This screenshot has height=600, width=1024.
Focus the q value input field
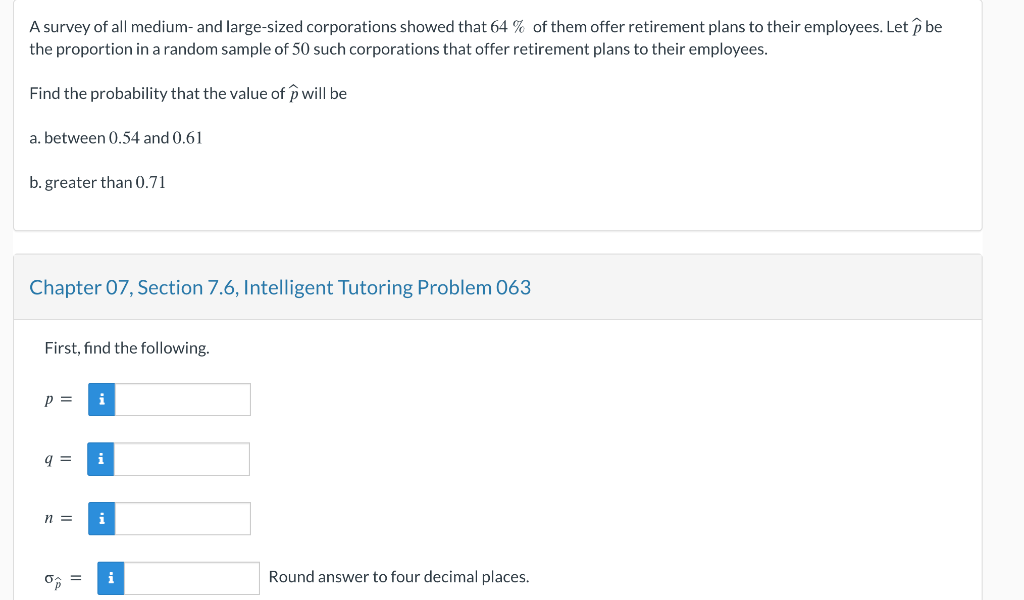182,460
